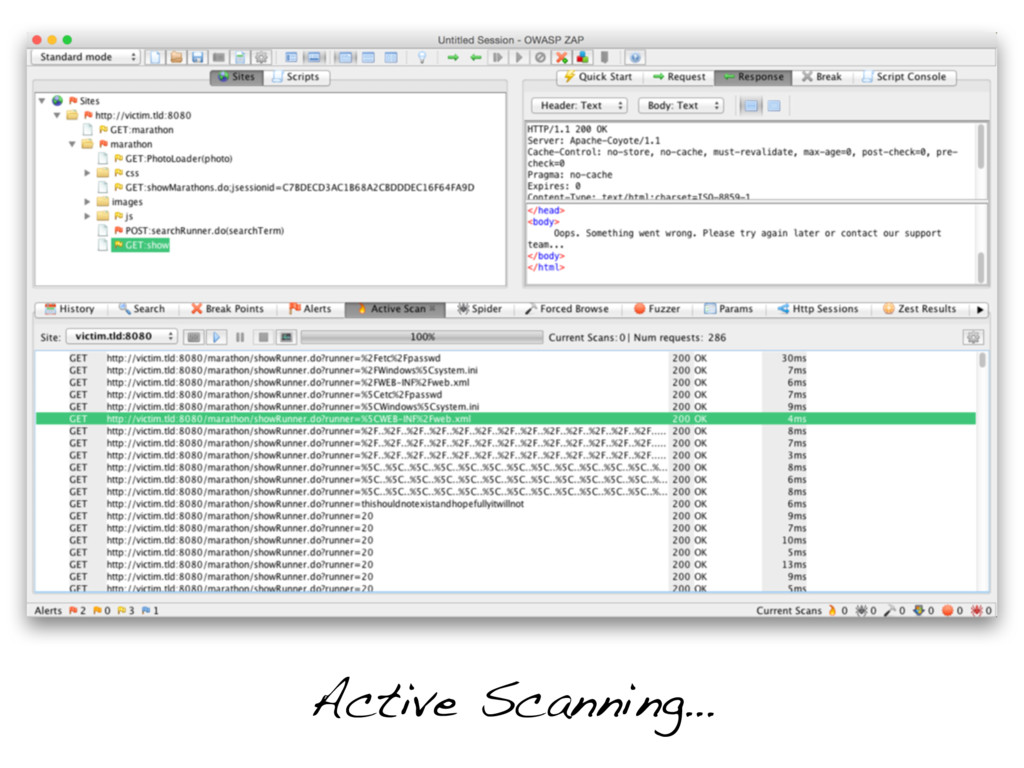The image size is (1024, 768).
Task: Open the Script Console tab
Action: [x=904, y=77]
